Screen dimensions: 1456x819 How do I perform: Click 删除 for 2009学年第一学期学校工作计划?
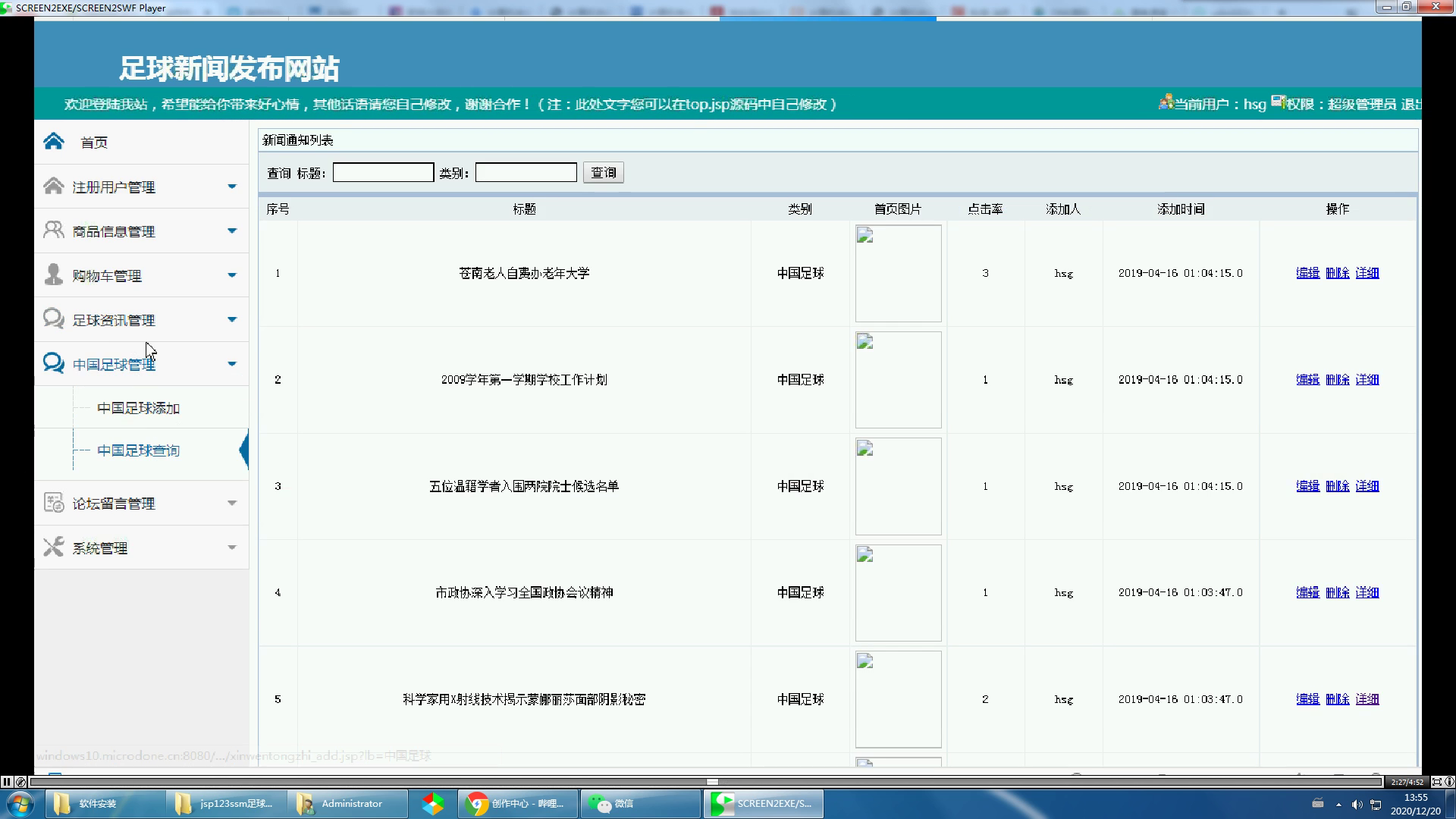pyautogui.click(x=1338, y=379)
